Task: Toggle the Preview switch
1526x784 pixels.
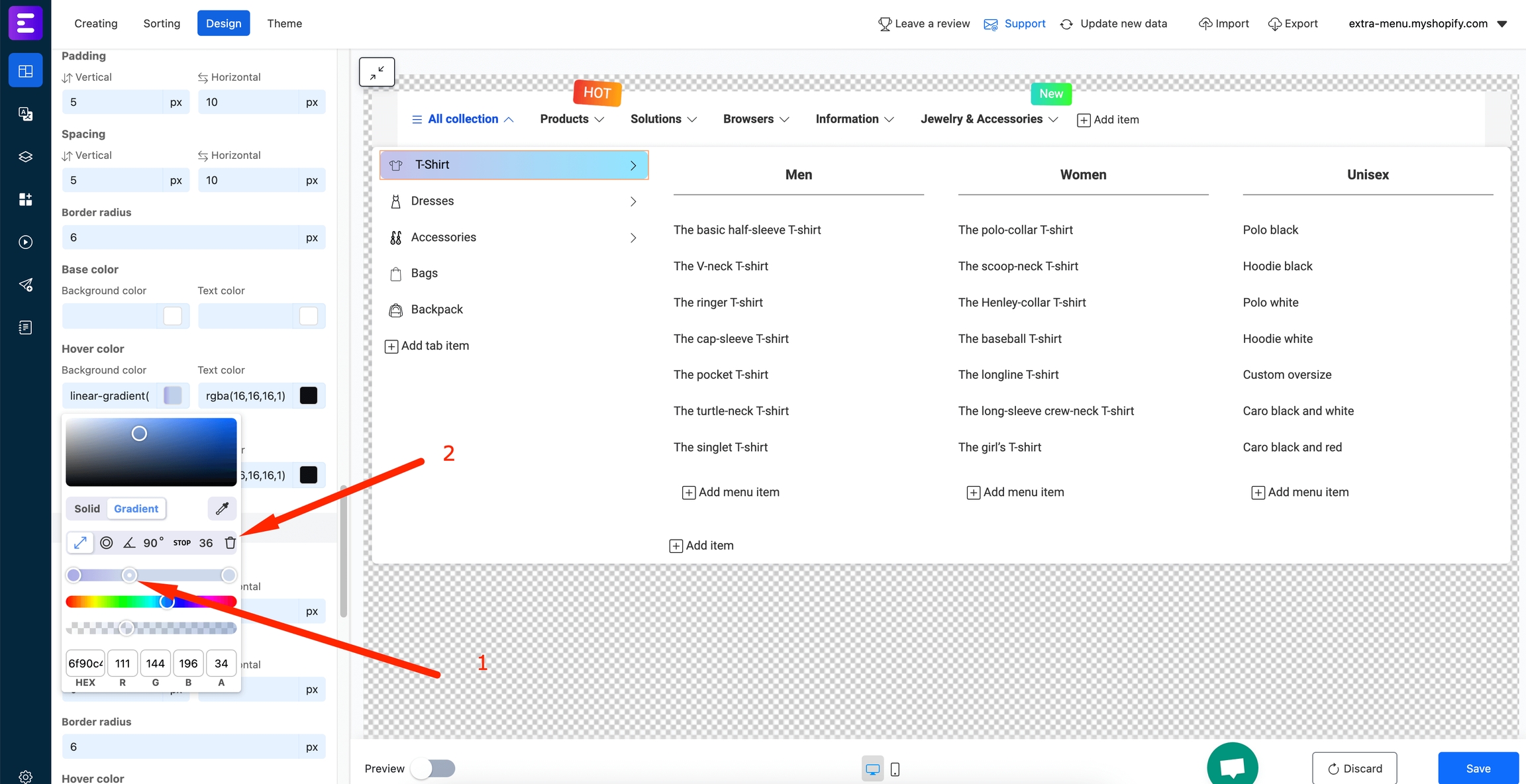Action: click(433, 769)
